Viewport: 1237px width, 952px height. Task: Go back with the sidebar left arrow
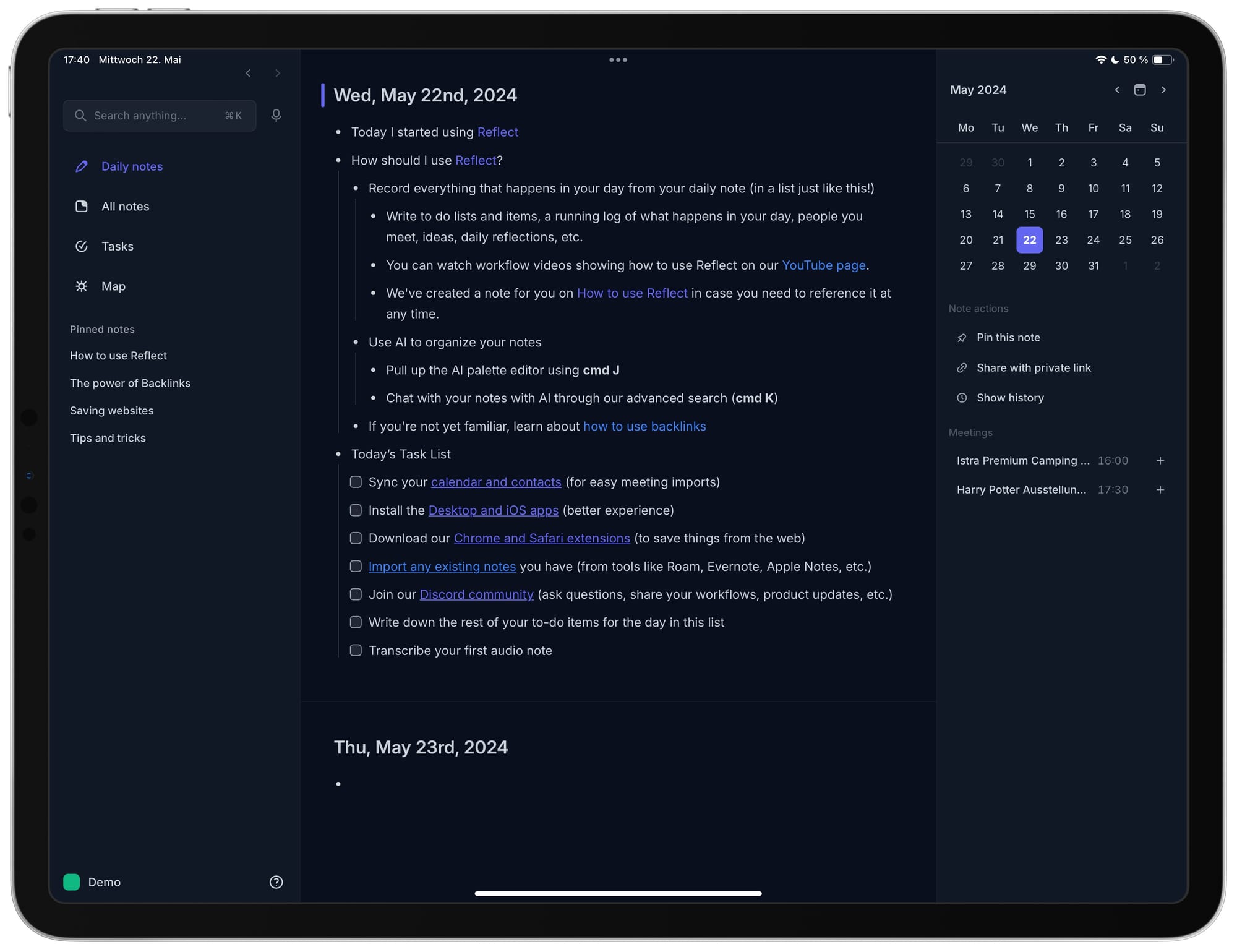[x=248, y=74]
